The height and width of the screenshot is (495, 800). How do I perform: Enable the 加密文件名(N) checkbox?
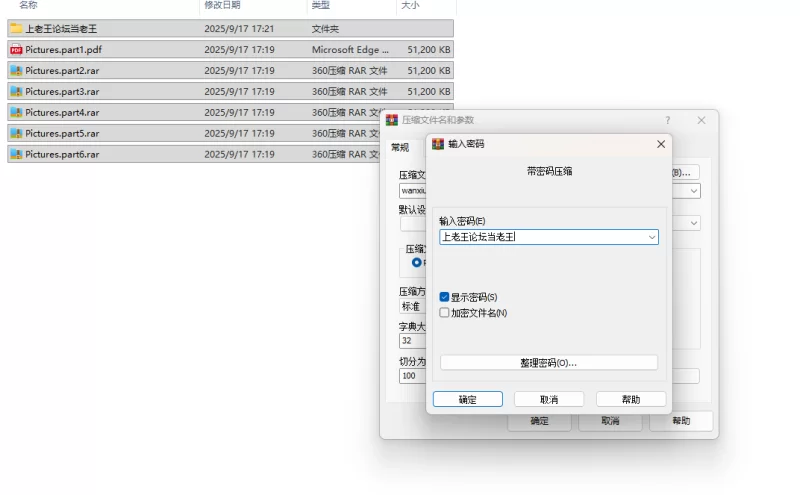(x=444, y=312)
